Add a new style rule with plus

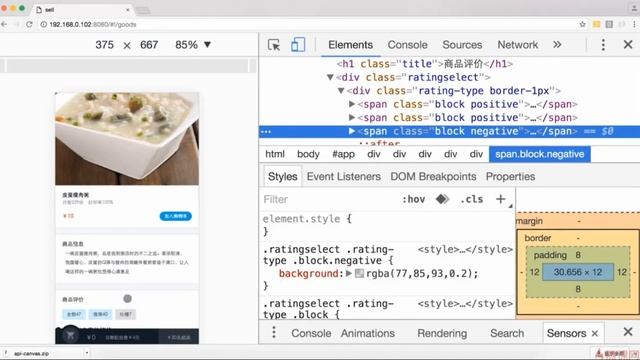(x=500, y=199)
